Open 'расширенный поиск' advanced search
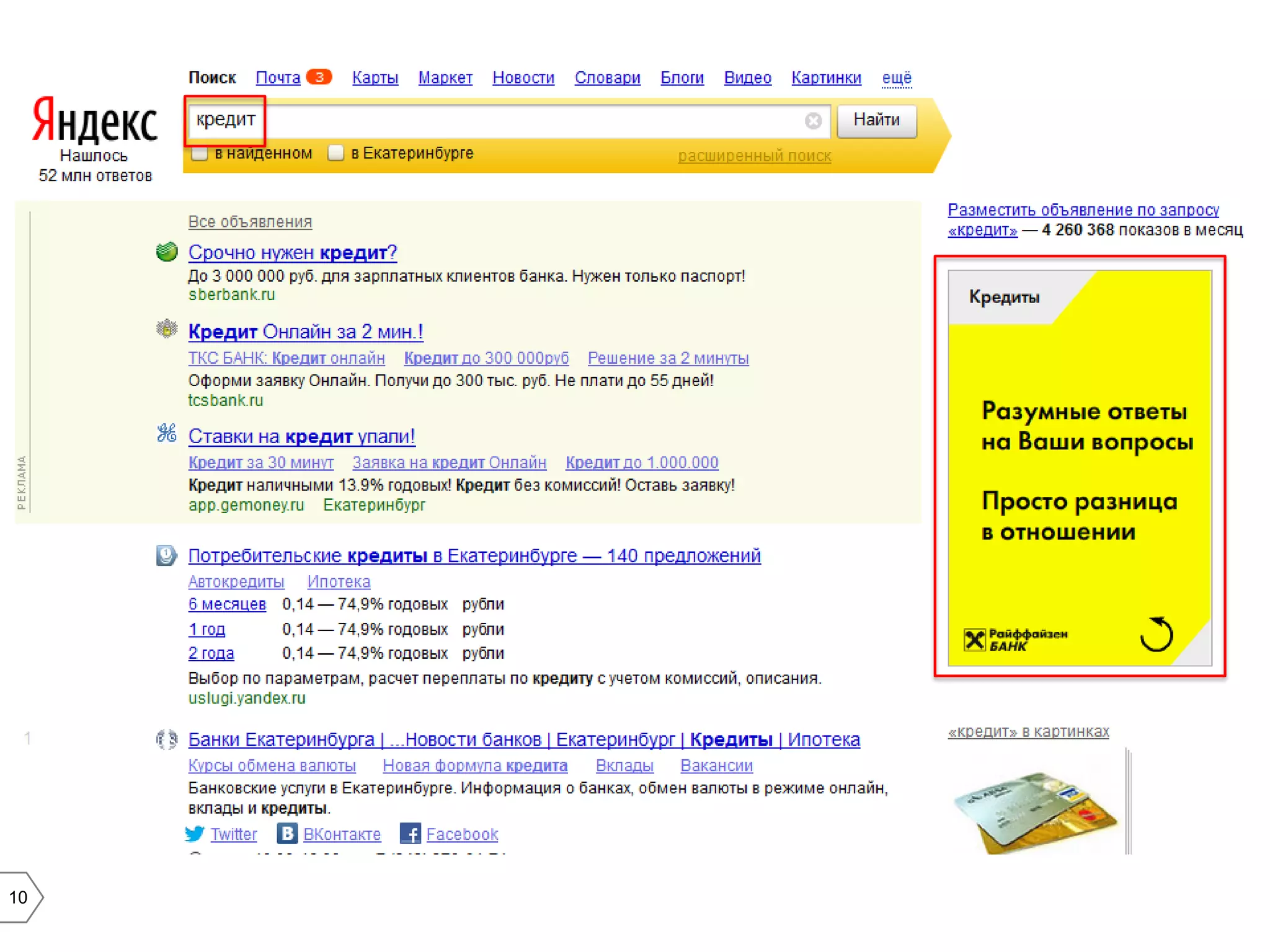The height and width of the screenshot is (952, 1270). tap(754, 156)
